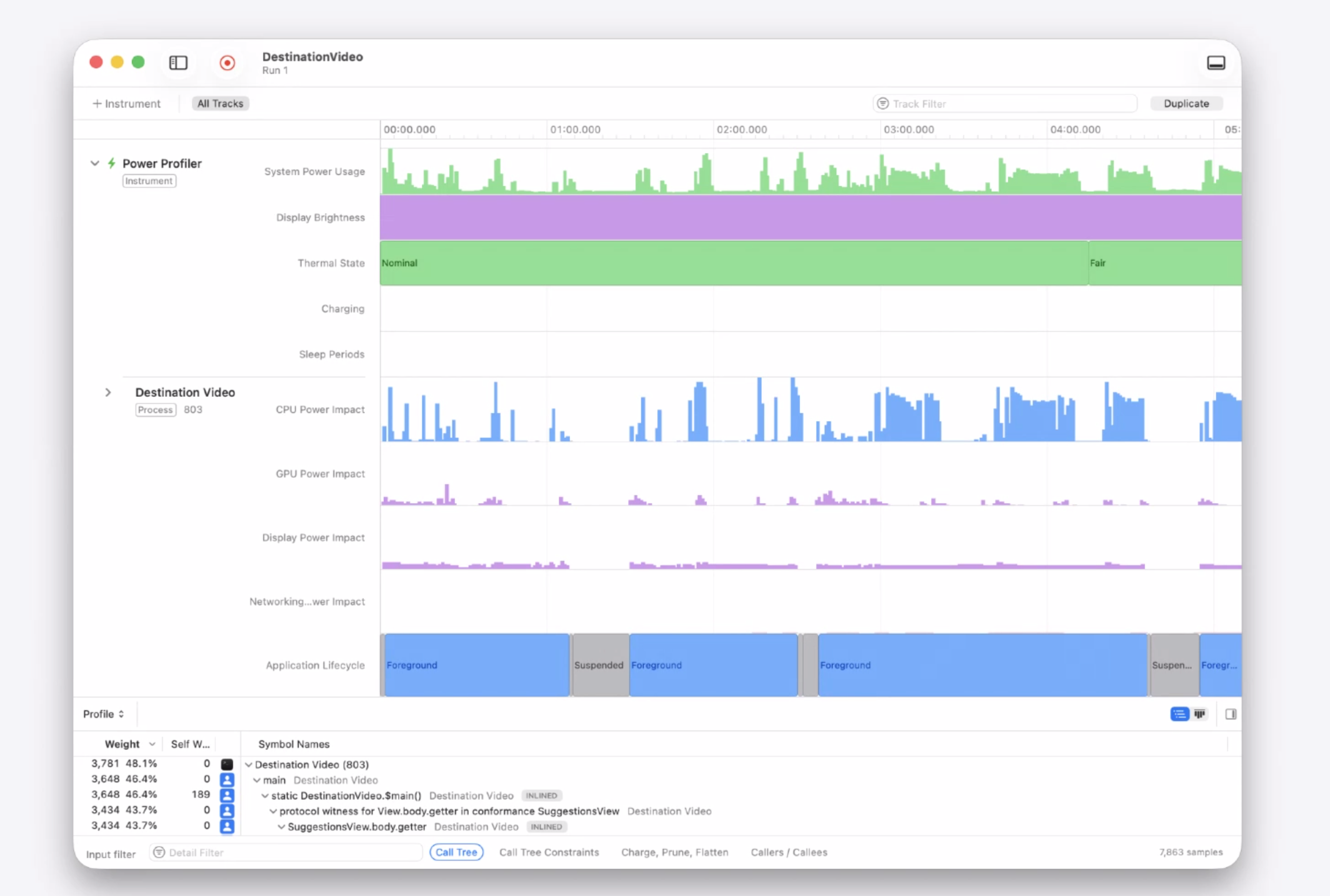Viewport: 1330px width, 896px height.
Task: Collapse the Power Profiler instrument
Action: pos(95,163)
